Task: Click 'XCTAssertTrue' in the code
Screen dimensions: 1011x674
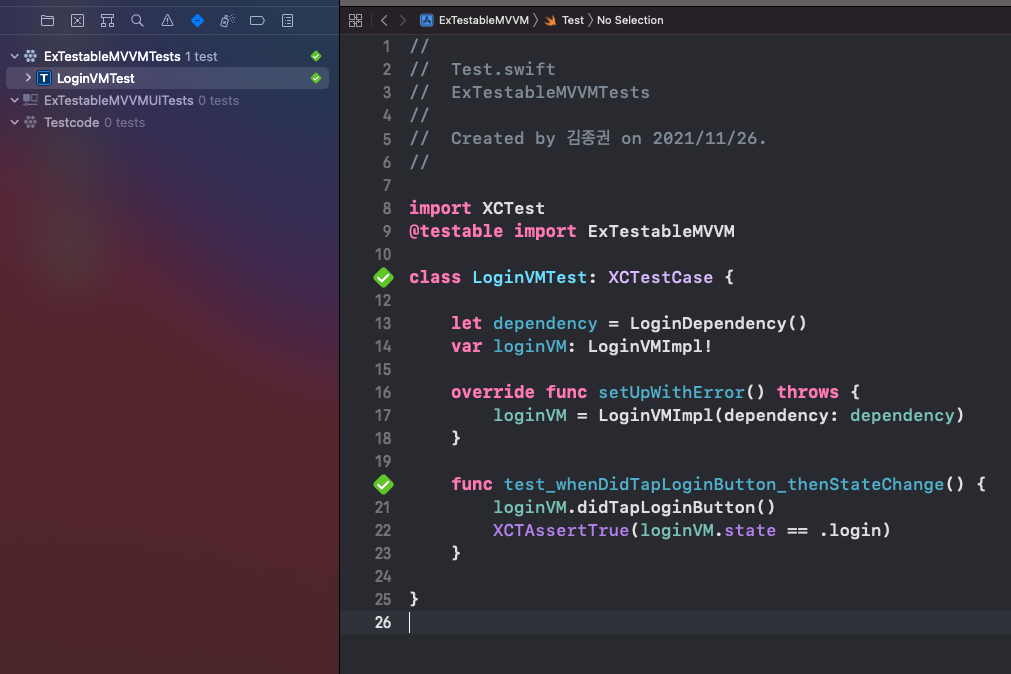Action: [561, 530]
